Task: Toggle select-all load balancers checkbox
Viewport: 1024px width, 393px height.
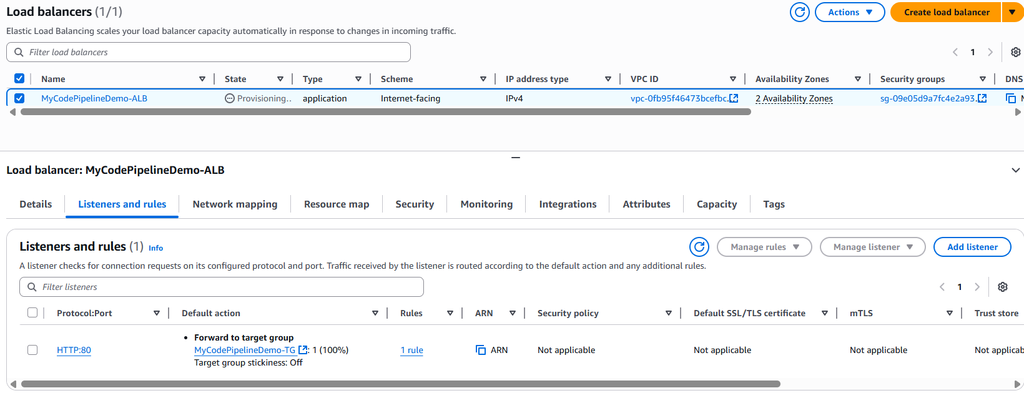Action: (20, 78)
